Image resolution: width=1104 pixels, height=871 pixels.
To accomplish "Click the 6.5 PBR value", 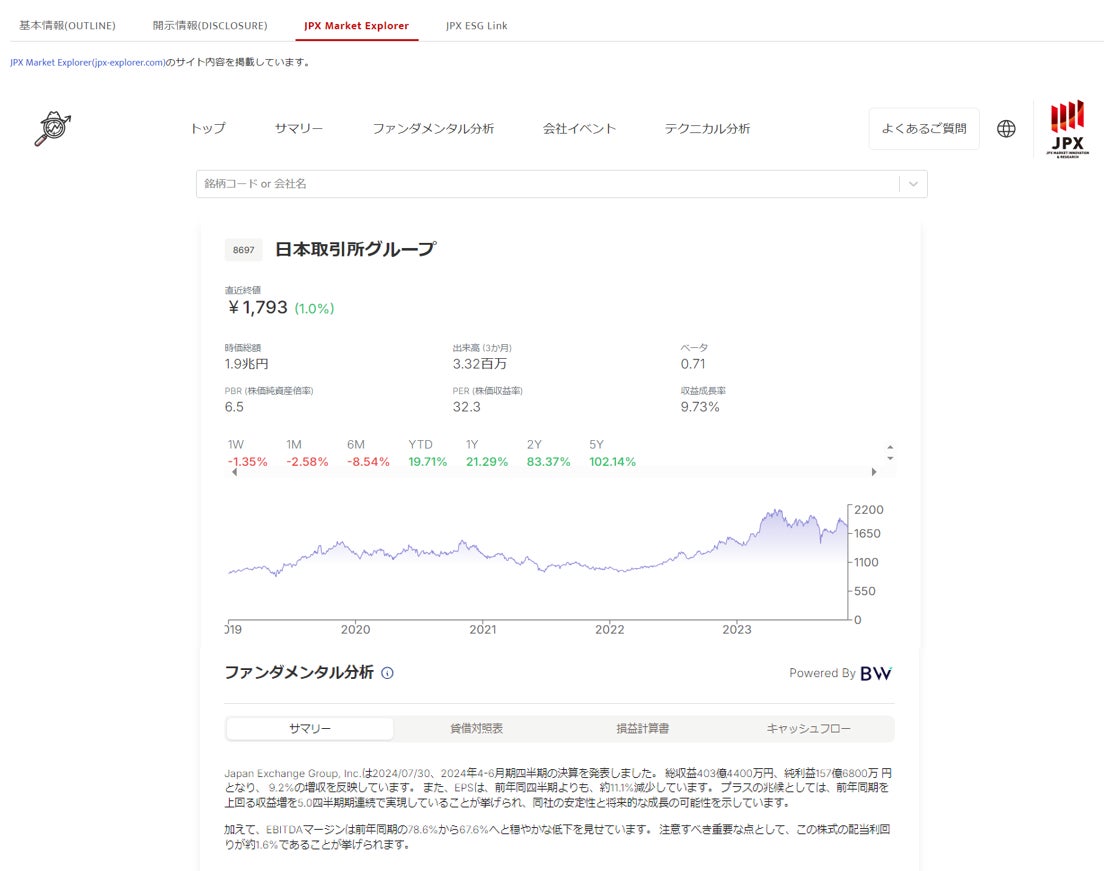I will pos(234,407).
